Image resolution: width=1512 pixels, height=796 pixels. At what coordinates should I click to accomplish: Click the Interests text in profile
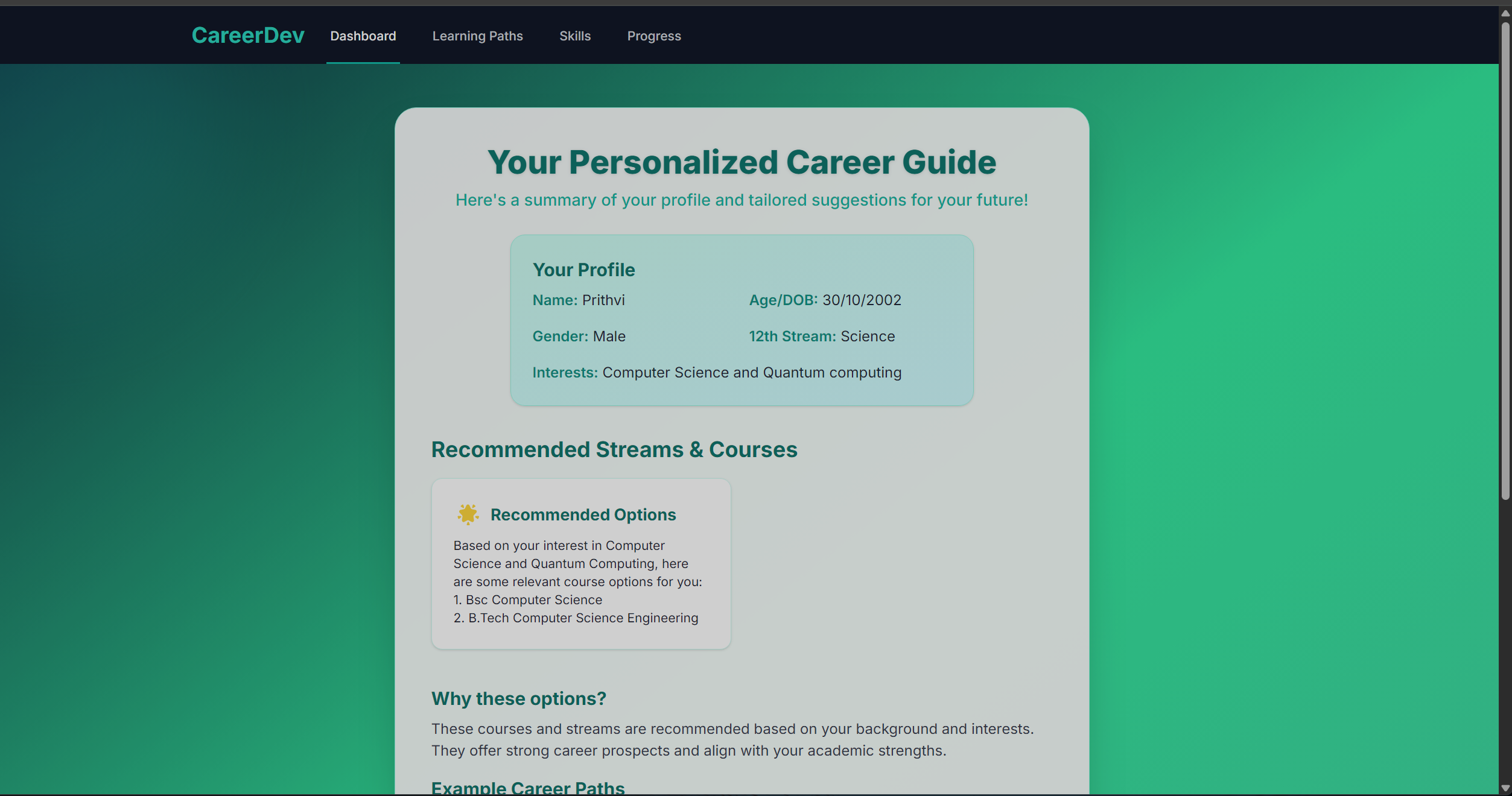pyautogui.click(x=751, y=373)
